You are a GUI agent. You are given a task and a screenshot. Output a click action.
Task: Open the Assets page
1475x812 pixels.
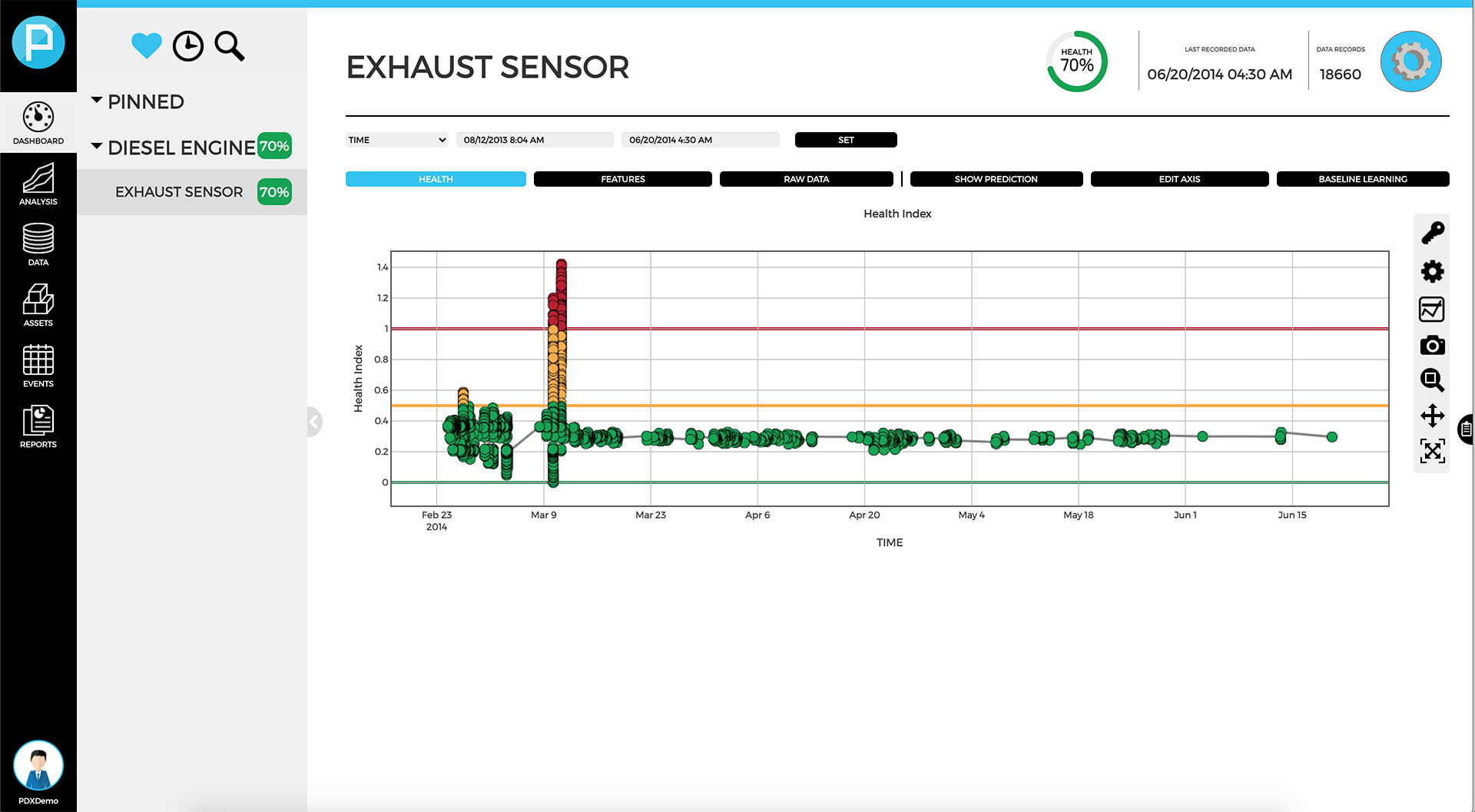pyautogui.click(x=38, y=305)
